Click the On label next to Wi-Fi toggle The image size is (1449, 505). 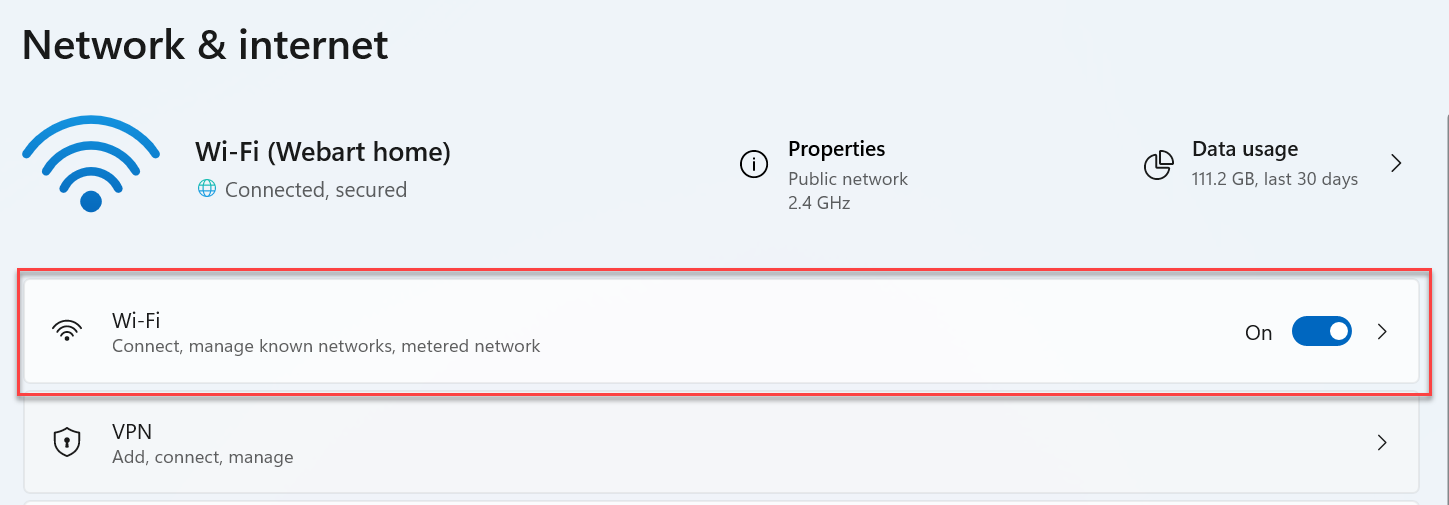tap(1258, 333)
